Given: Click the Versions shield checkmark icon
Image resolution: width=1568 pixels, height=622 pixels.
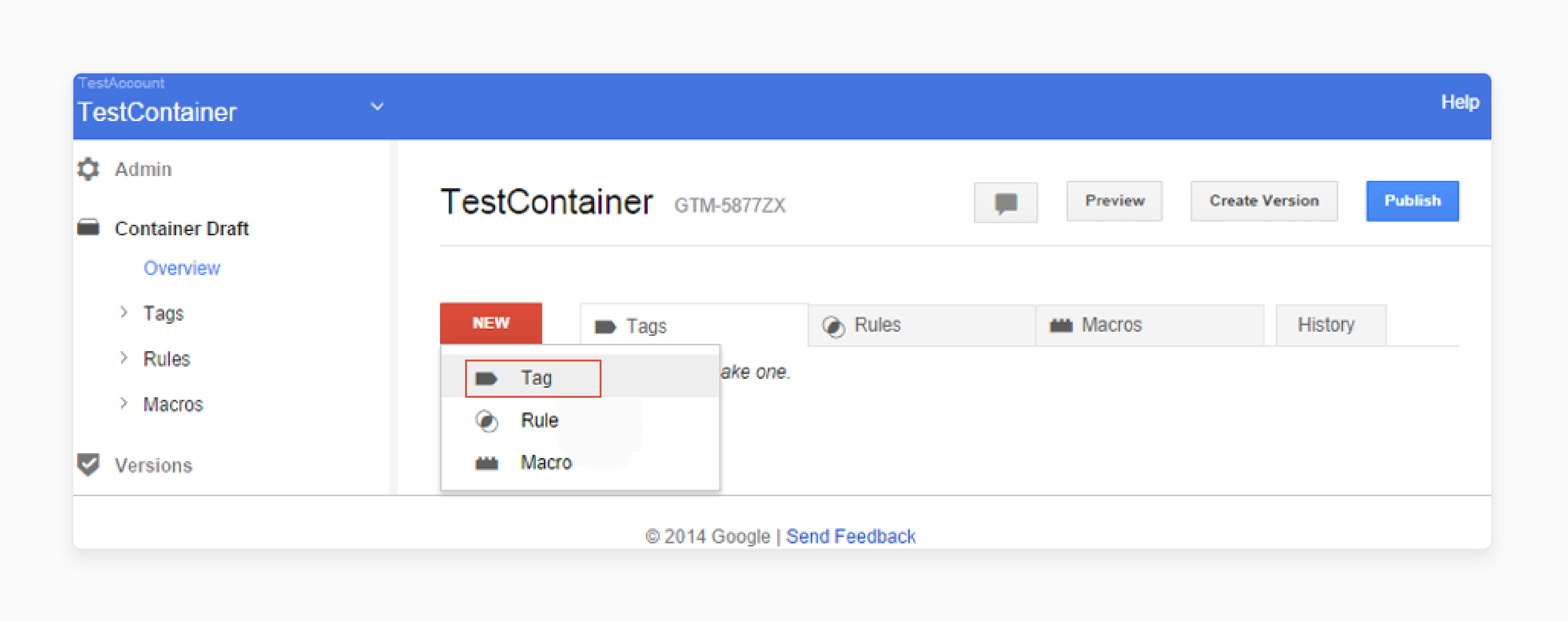Looking at the screenshot, I should (x=88, y=464).
